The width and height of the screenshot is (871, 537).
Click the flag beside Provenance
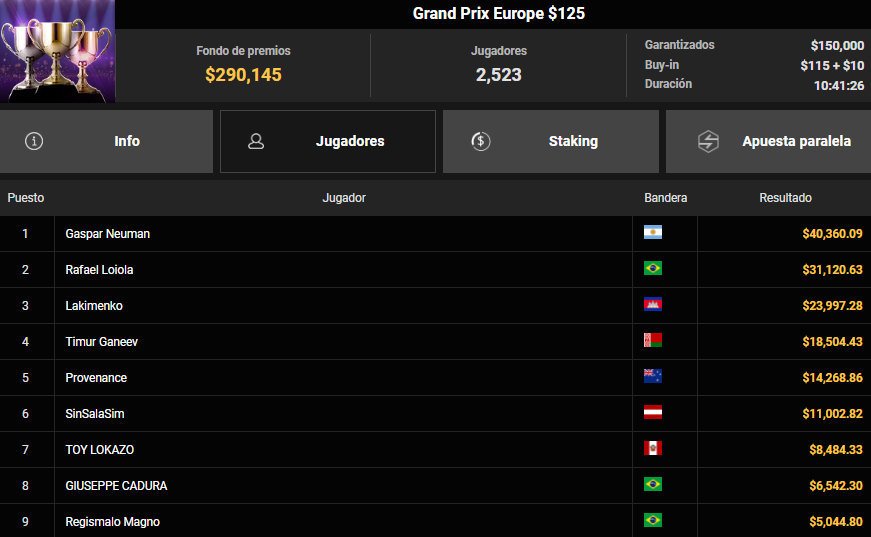[653, 377]
